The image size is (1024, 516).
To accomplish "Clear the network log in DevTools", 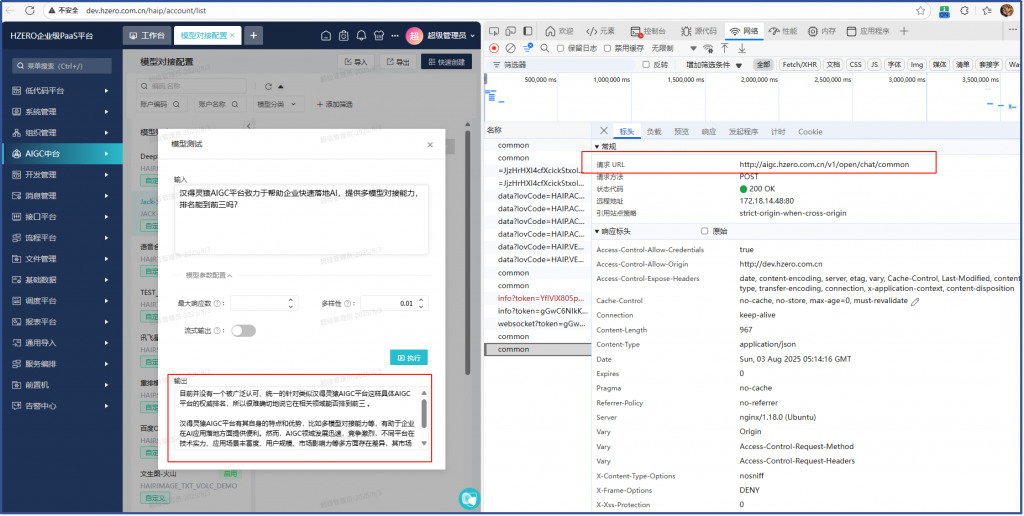I will [511, 48].
